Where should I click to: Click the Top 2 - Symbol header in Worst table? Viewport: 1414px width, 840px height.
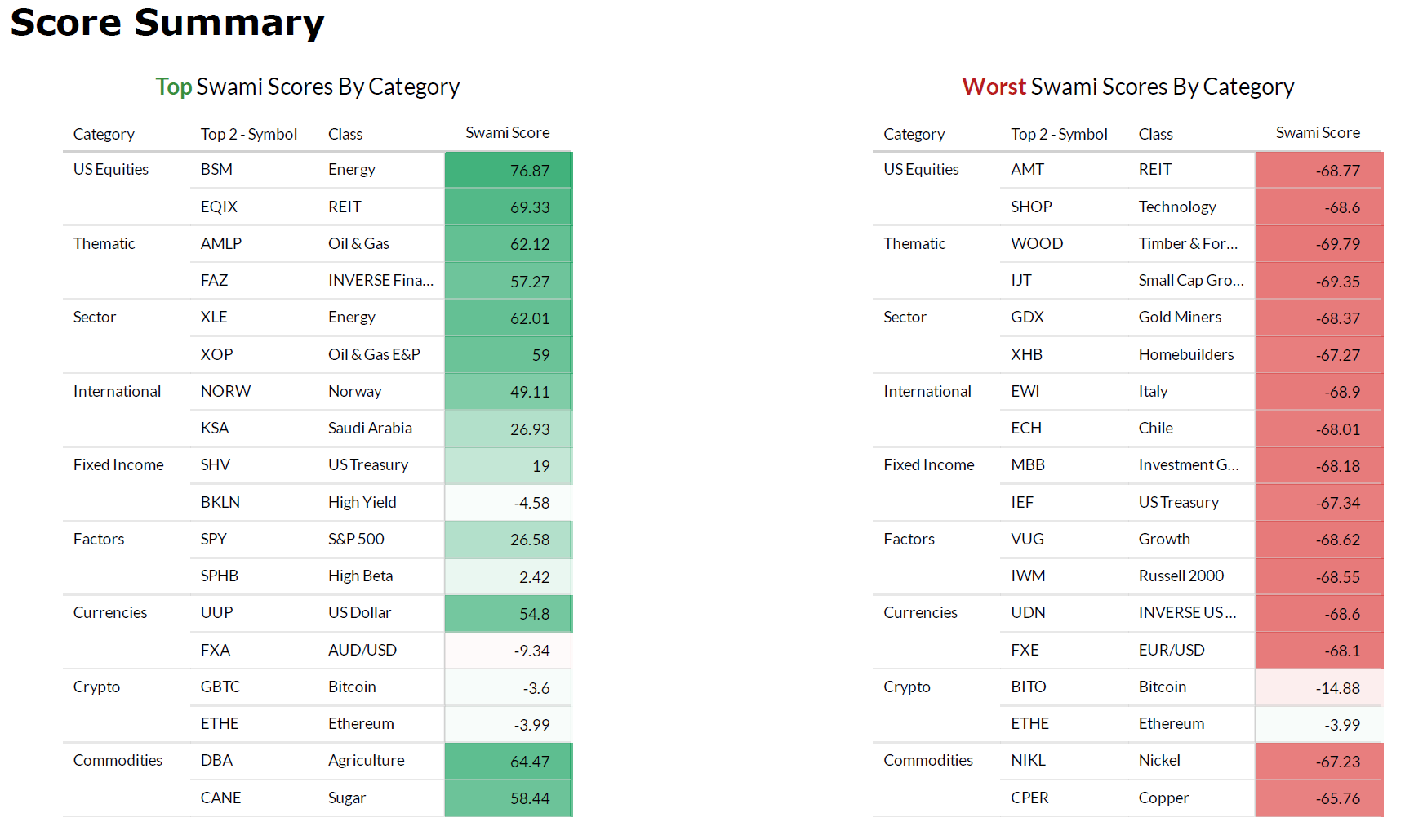pos(1059,134)
